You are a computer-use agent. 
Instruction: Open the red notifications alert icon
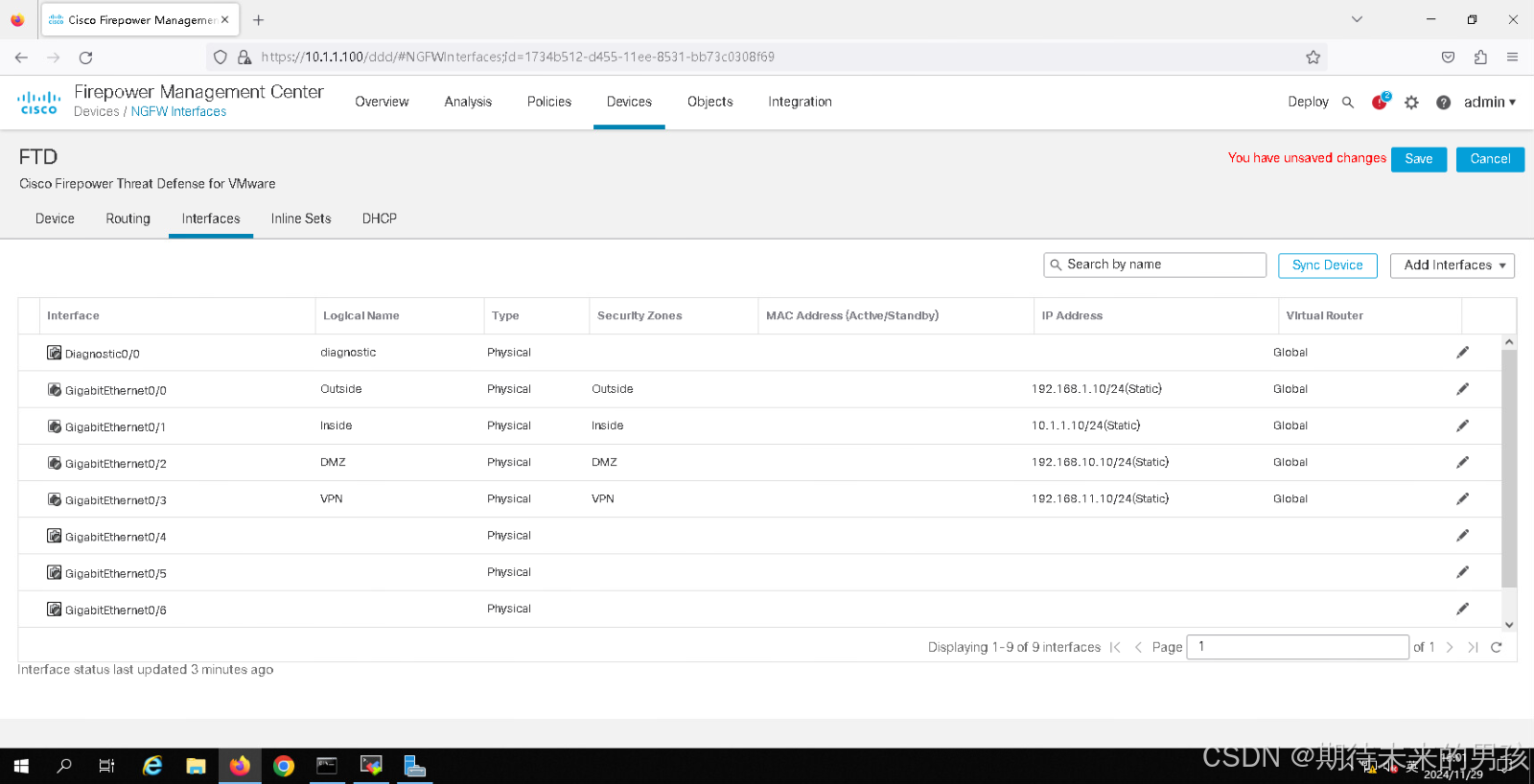[x=1380, y=102]
